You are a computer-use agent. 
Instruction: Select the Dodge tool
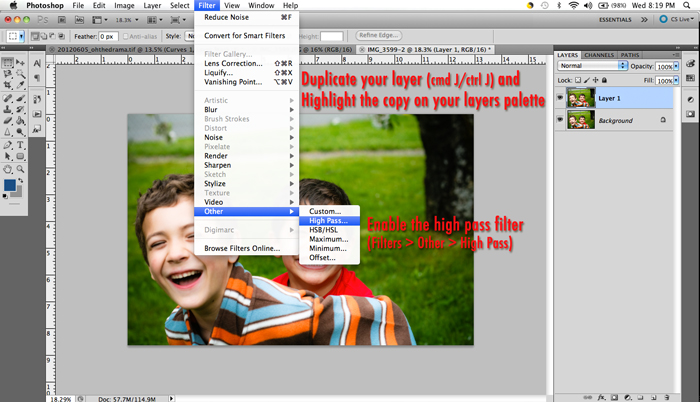pos(20,131)
